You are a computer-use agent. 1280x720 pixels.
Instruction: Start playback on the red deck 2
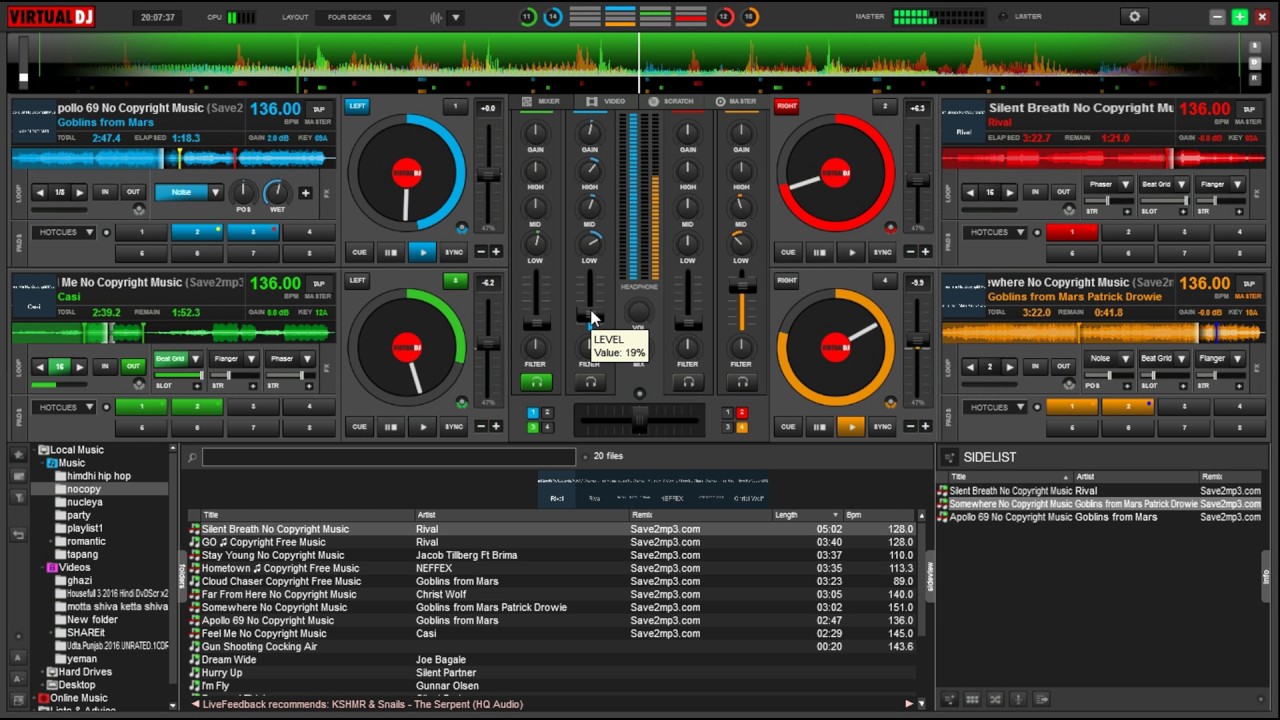(851, 252)
